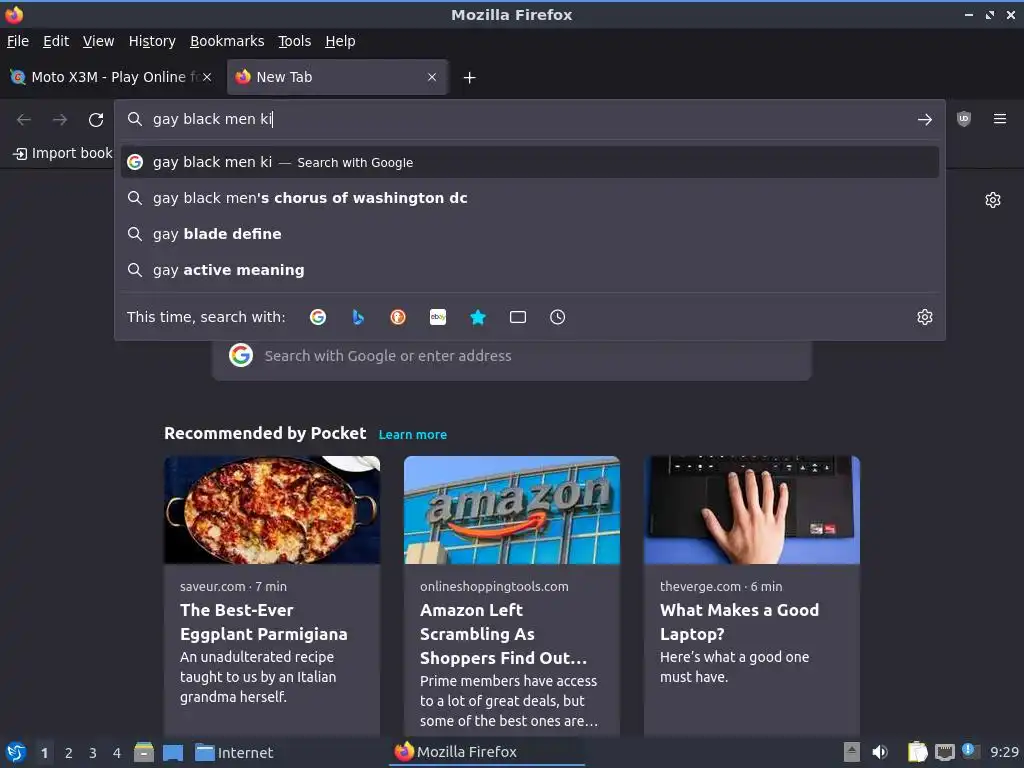Open the Bookmarks menu
The width and height of the screenshot is (1024, 768).
227,41
